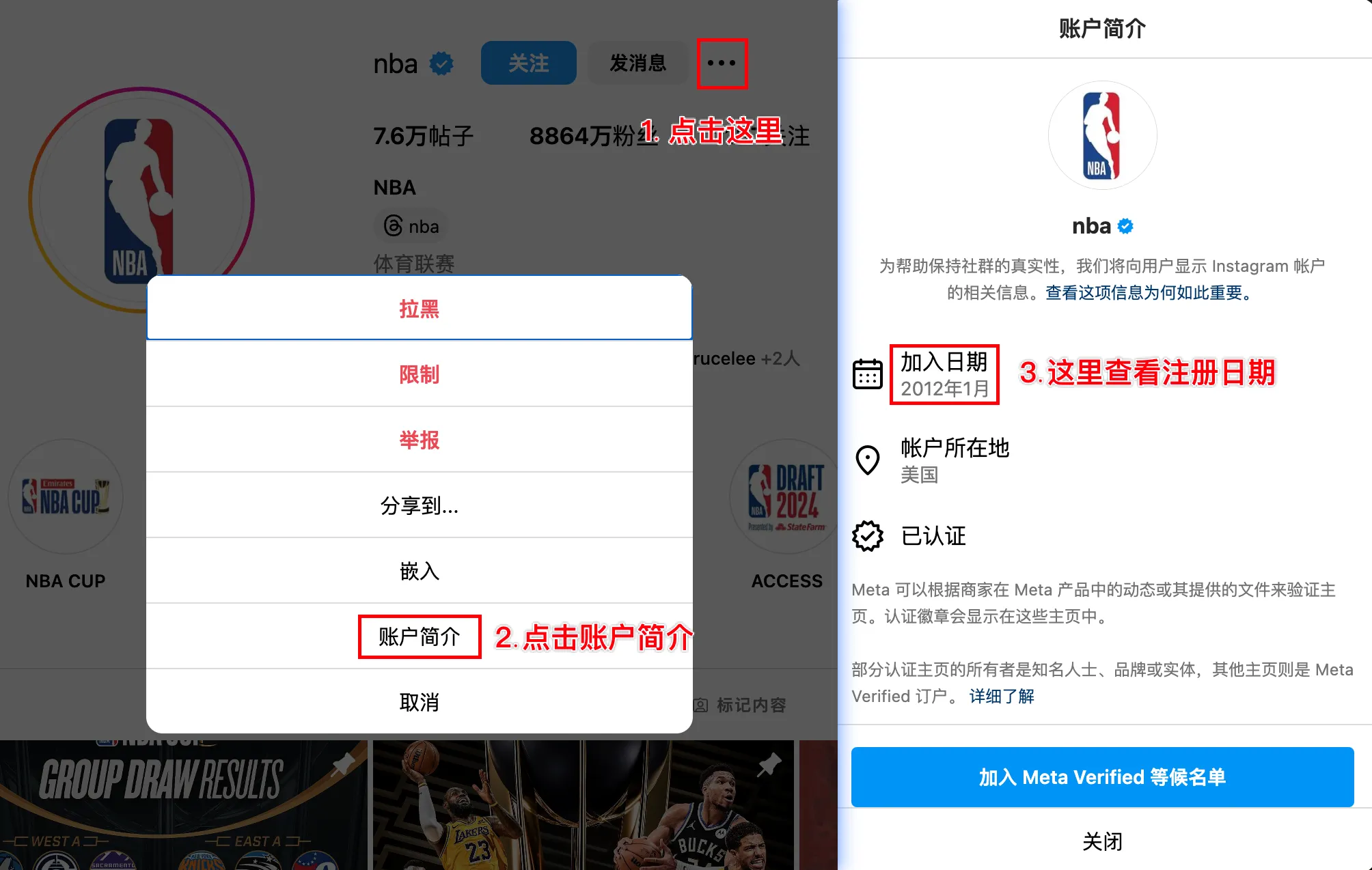Select 拉黑 in the options menu
1372x870 pixels.
pyautogui.click(x=420, y=309)
